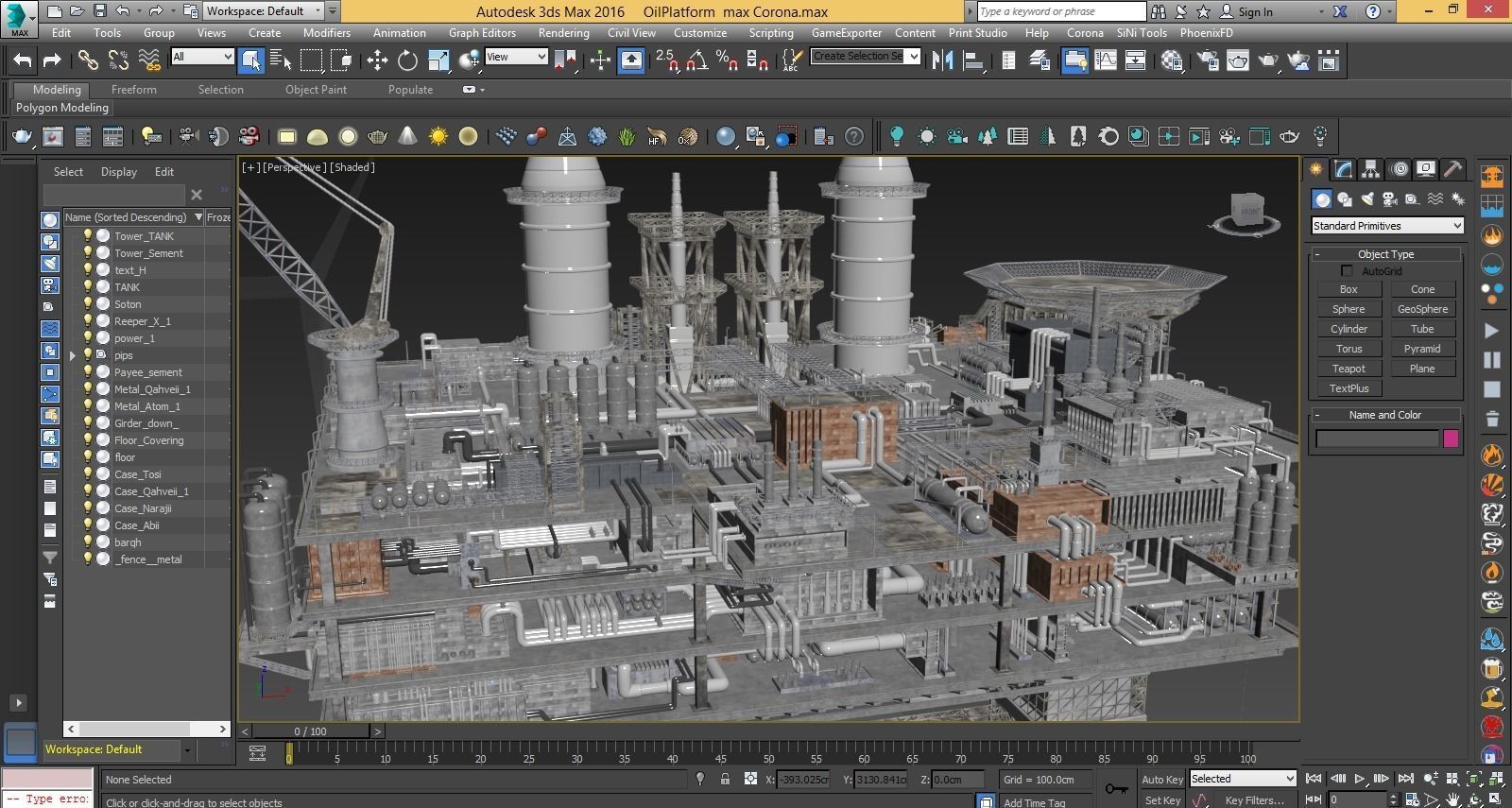Click the TextPlus primitive button
Image resolution: width=1512 pixels, height=808 pixels.
tap(1349, 388)
